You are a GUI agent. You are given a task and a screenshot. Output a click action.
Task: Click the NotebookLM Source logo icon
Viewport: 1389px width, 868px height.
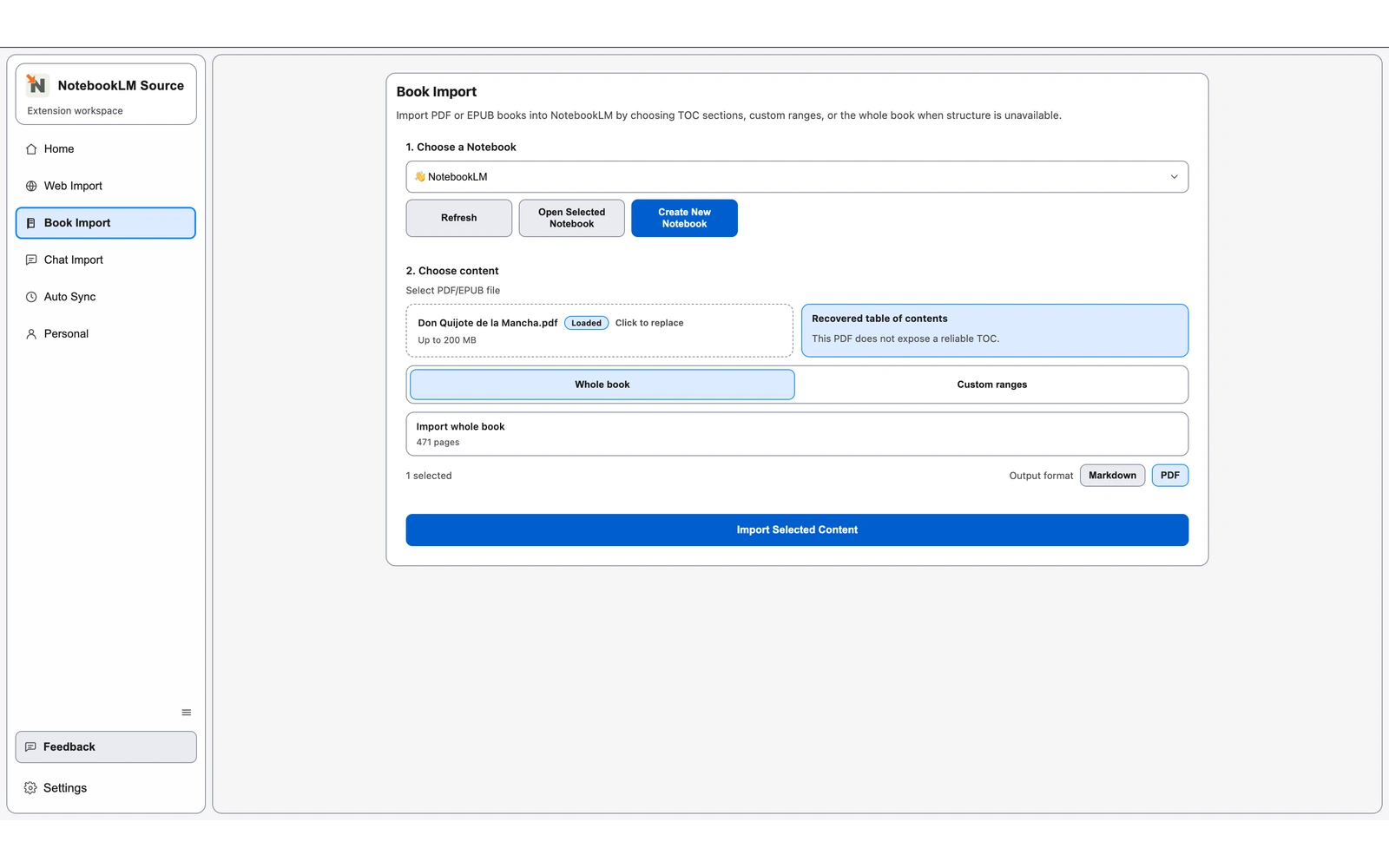(x=36, y=84)
